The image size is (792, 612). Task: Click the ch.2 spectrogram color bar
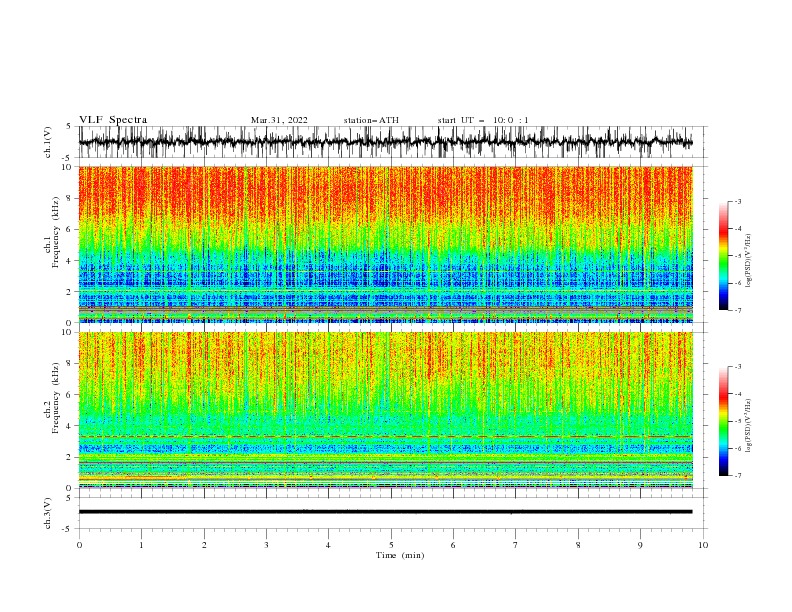[723, 421]
